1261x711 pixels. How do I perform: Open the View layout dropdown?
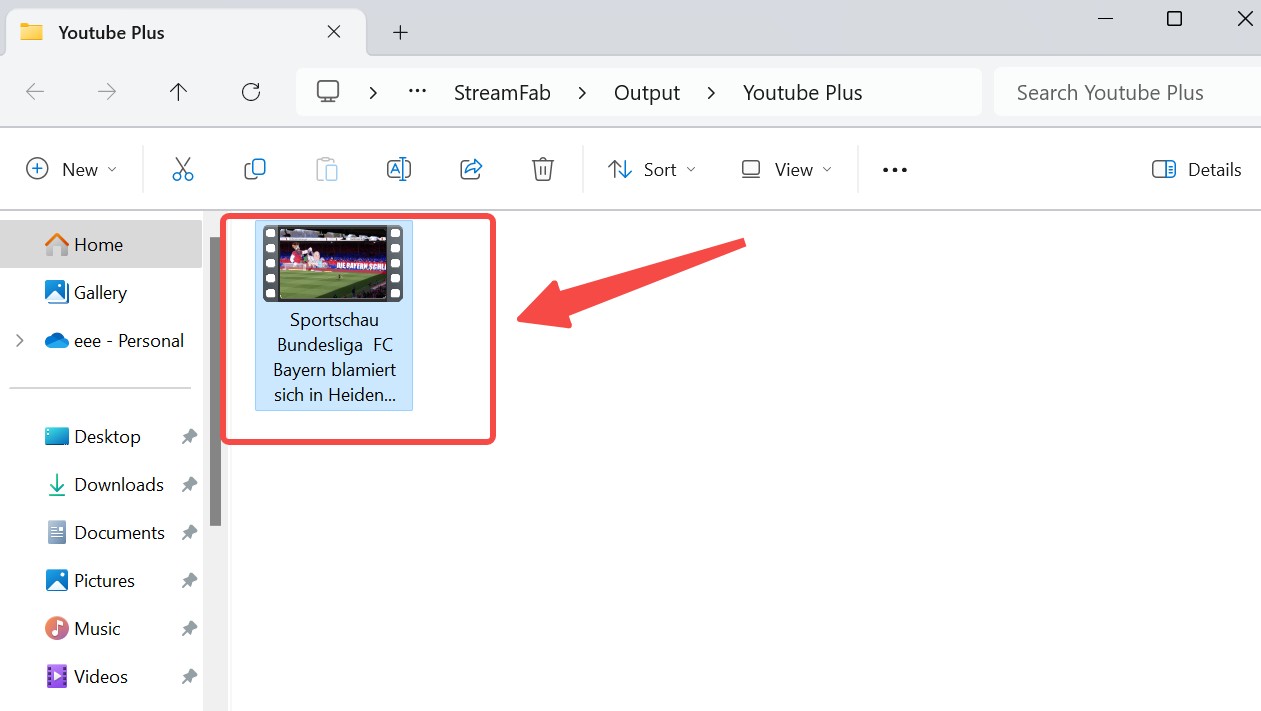[x=787, y=169]
